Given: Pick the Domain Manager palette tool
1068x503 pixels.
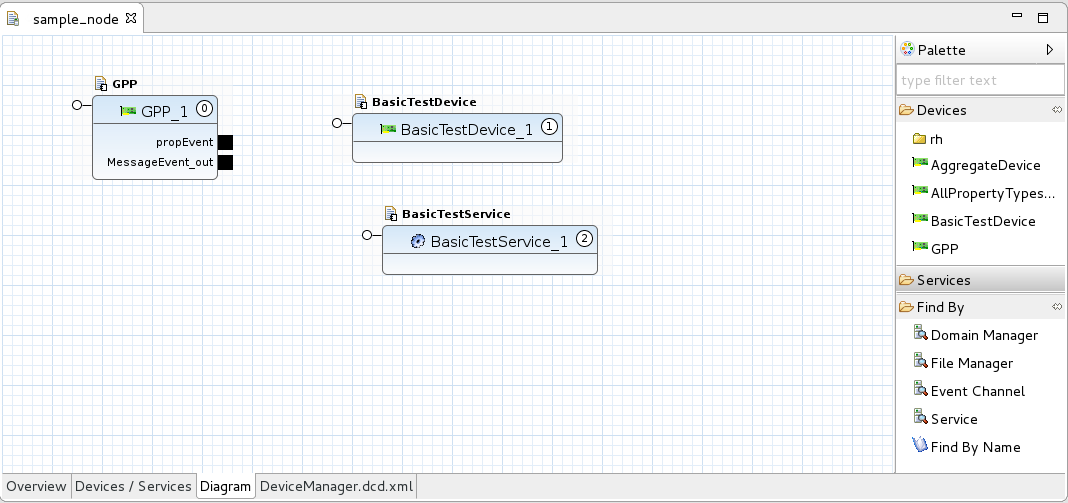Looking at the screenshot, I should (x=983, y=335).
